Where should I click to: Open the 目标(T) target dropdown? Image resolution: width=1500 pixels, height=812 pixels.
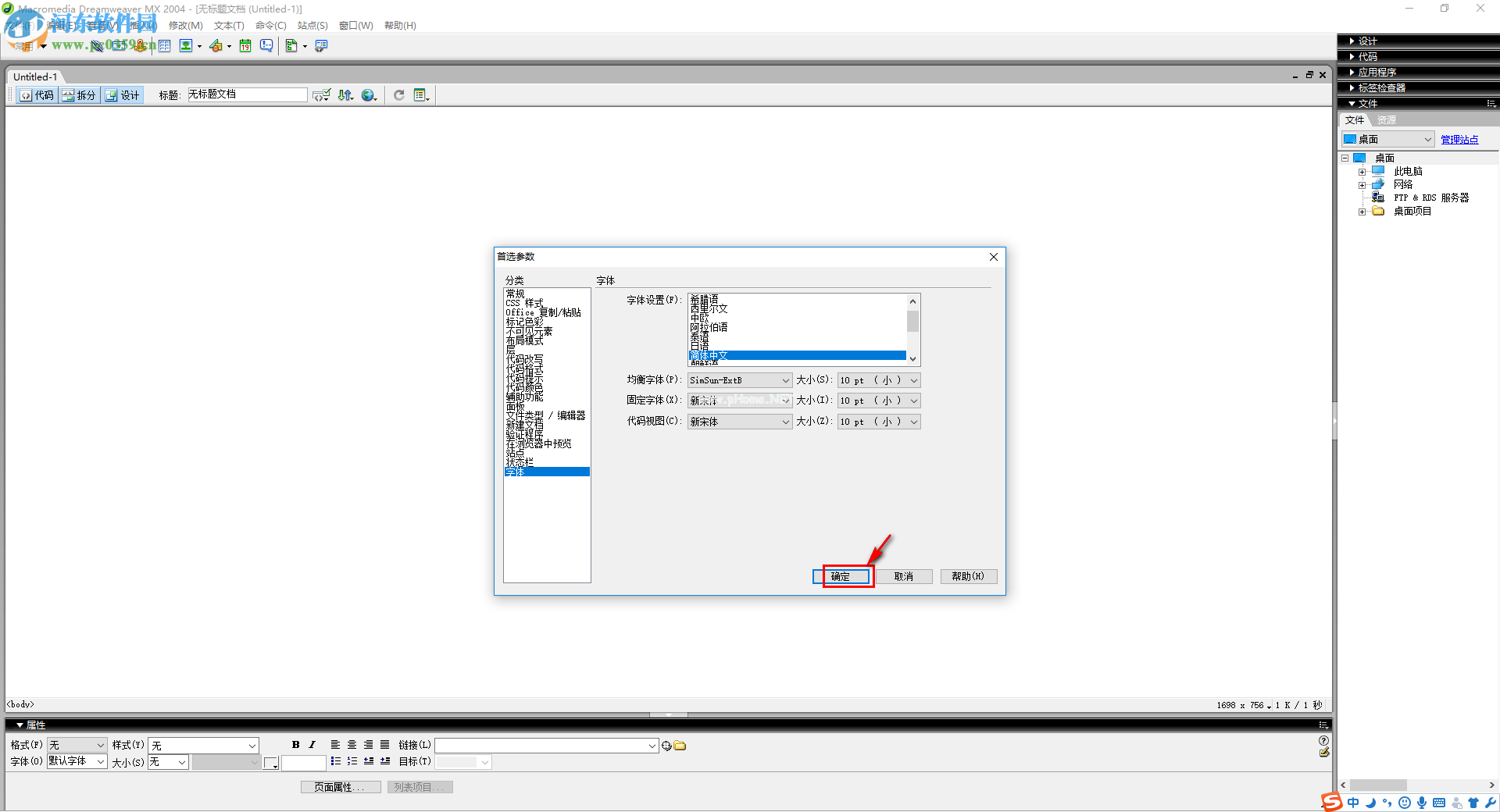pos(484,762)
